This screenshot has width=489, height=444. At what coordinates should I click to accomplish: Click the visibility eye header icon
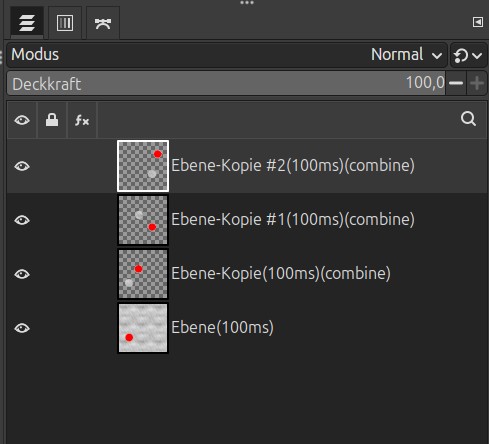click(x=22, y=120)
